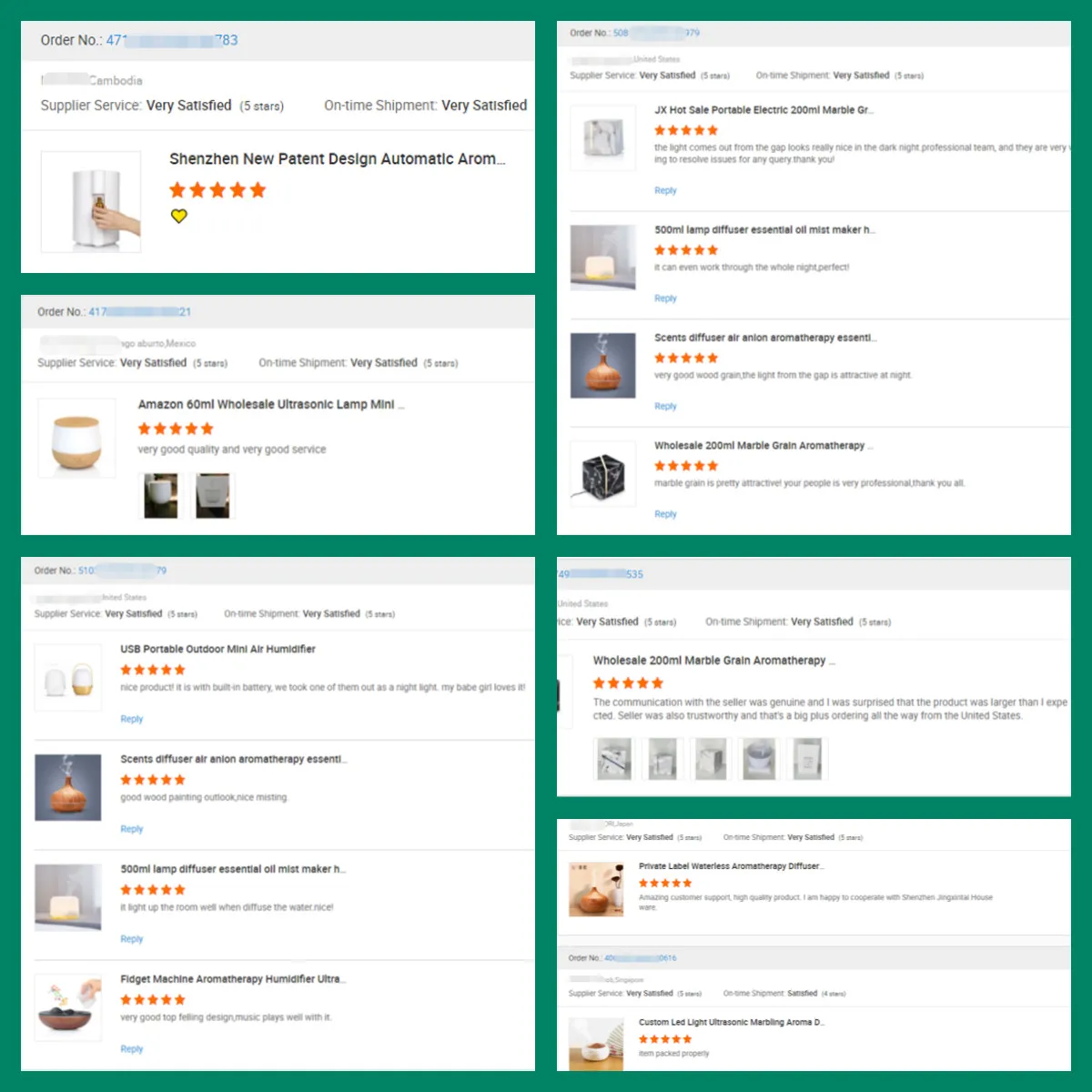This screenshot has width=1092, height=1092.
Task: Open the USB Portable Outdoor Mini Humidifier thumbnail
Action: [68, 678]
